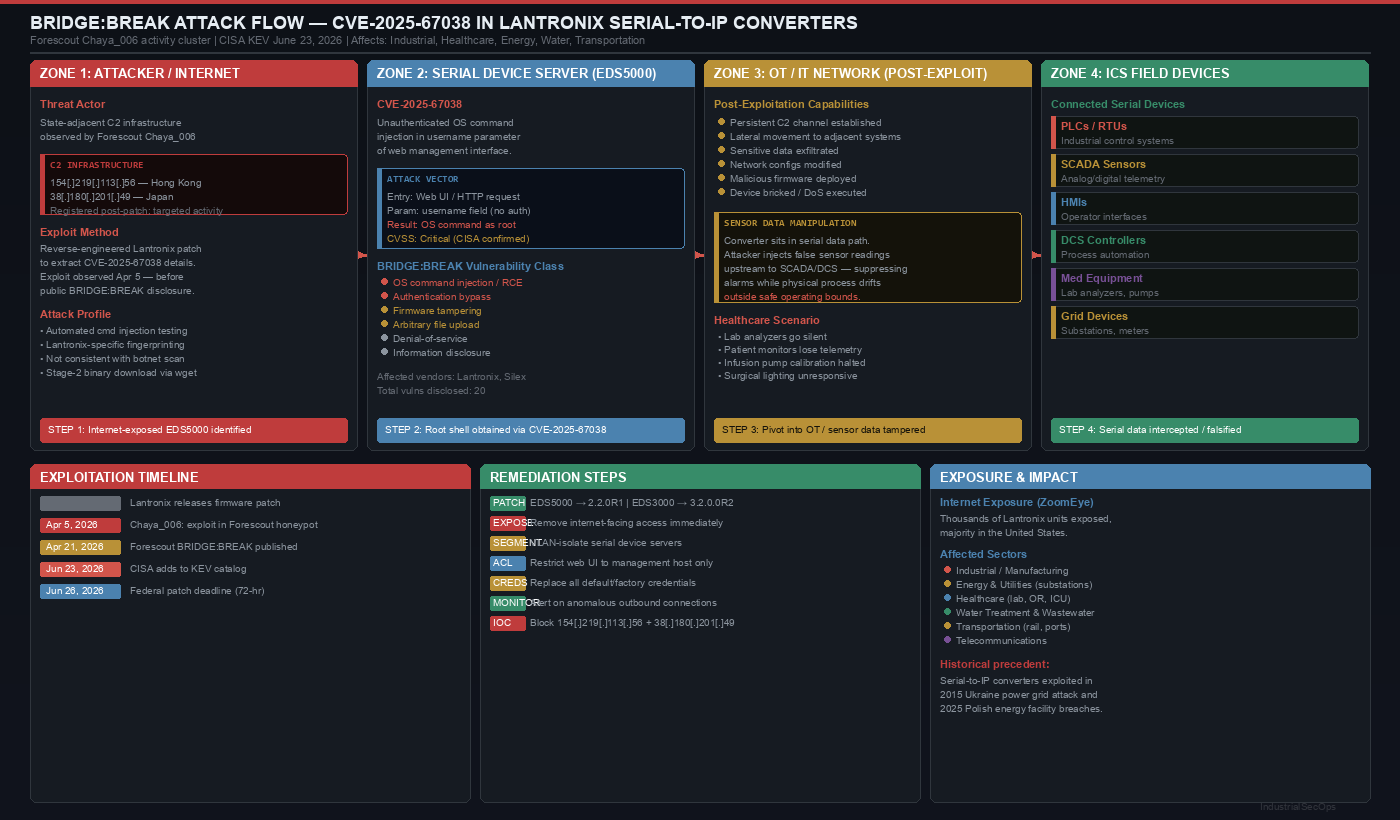The height and width of the screenshot is (820, 1400).
Task: Click the STEP 1 internet-exposed EDS5000 badge
Action: click(194, 430)
